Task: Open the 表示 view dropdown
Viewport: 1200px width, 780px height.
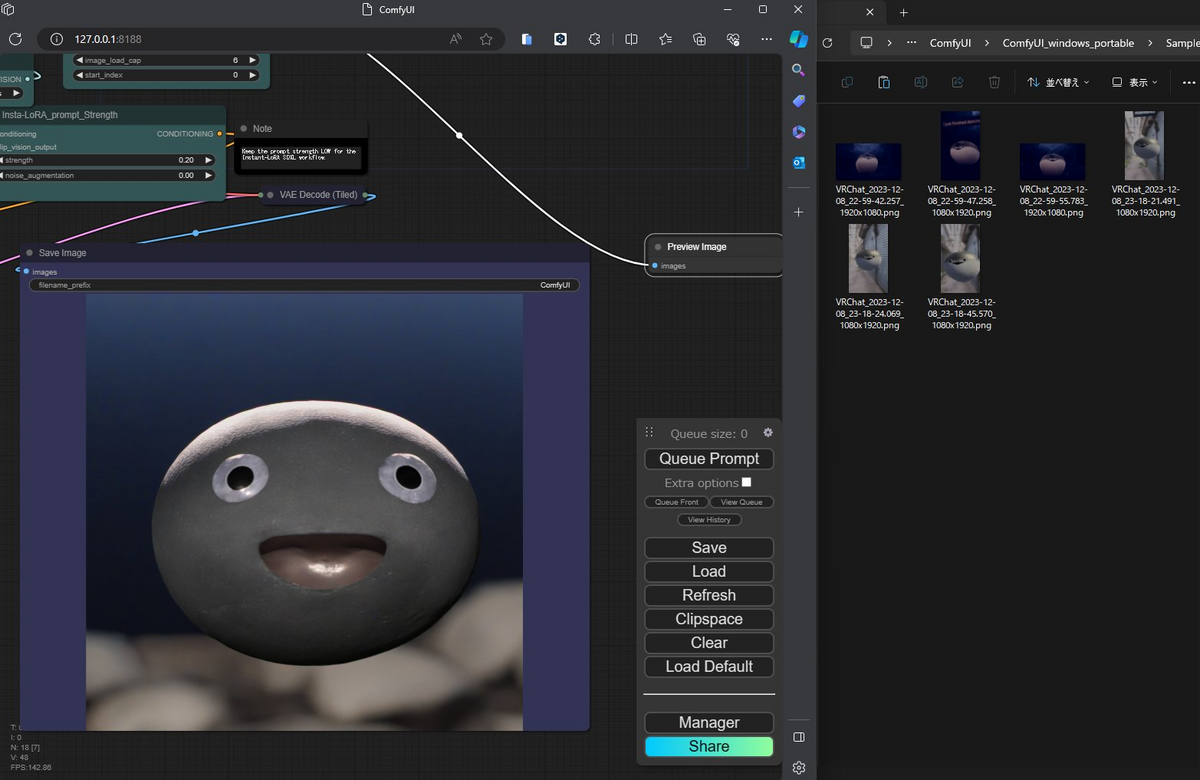Action: click(x=1135, y=82)
